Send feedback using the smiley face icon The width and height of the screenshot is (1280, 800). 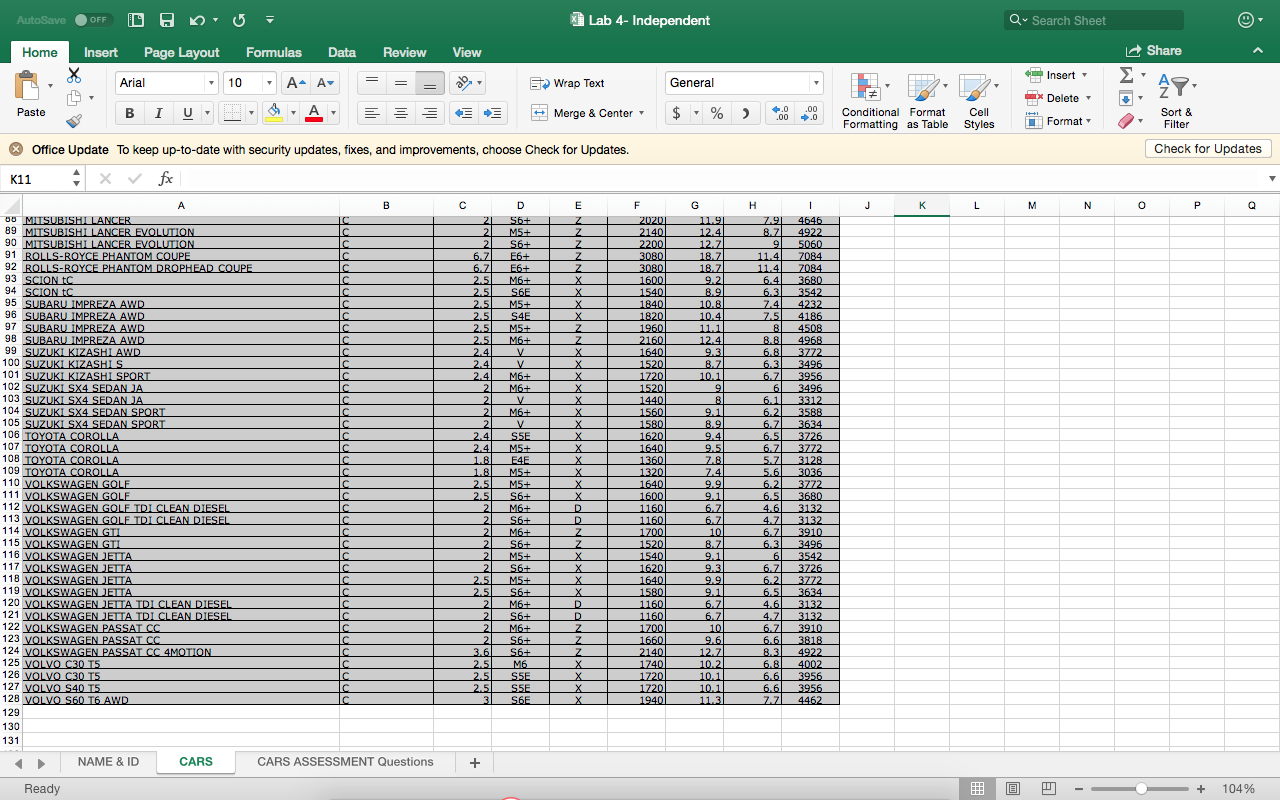coord(1246,20)
